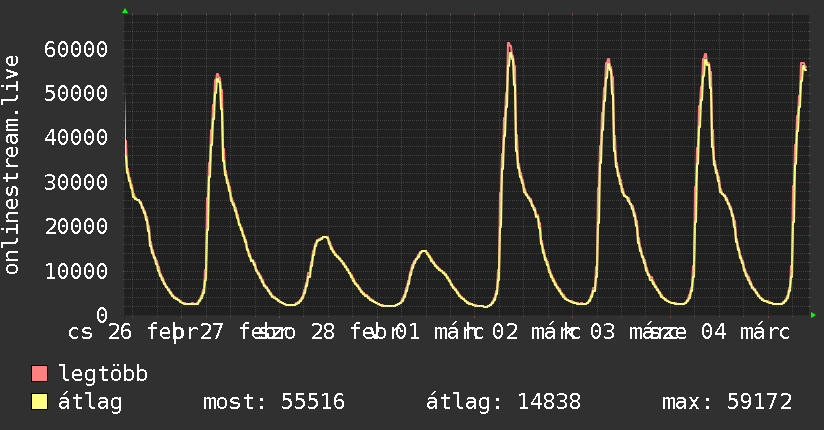Click the 0 y-axis label

[102, 315]
